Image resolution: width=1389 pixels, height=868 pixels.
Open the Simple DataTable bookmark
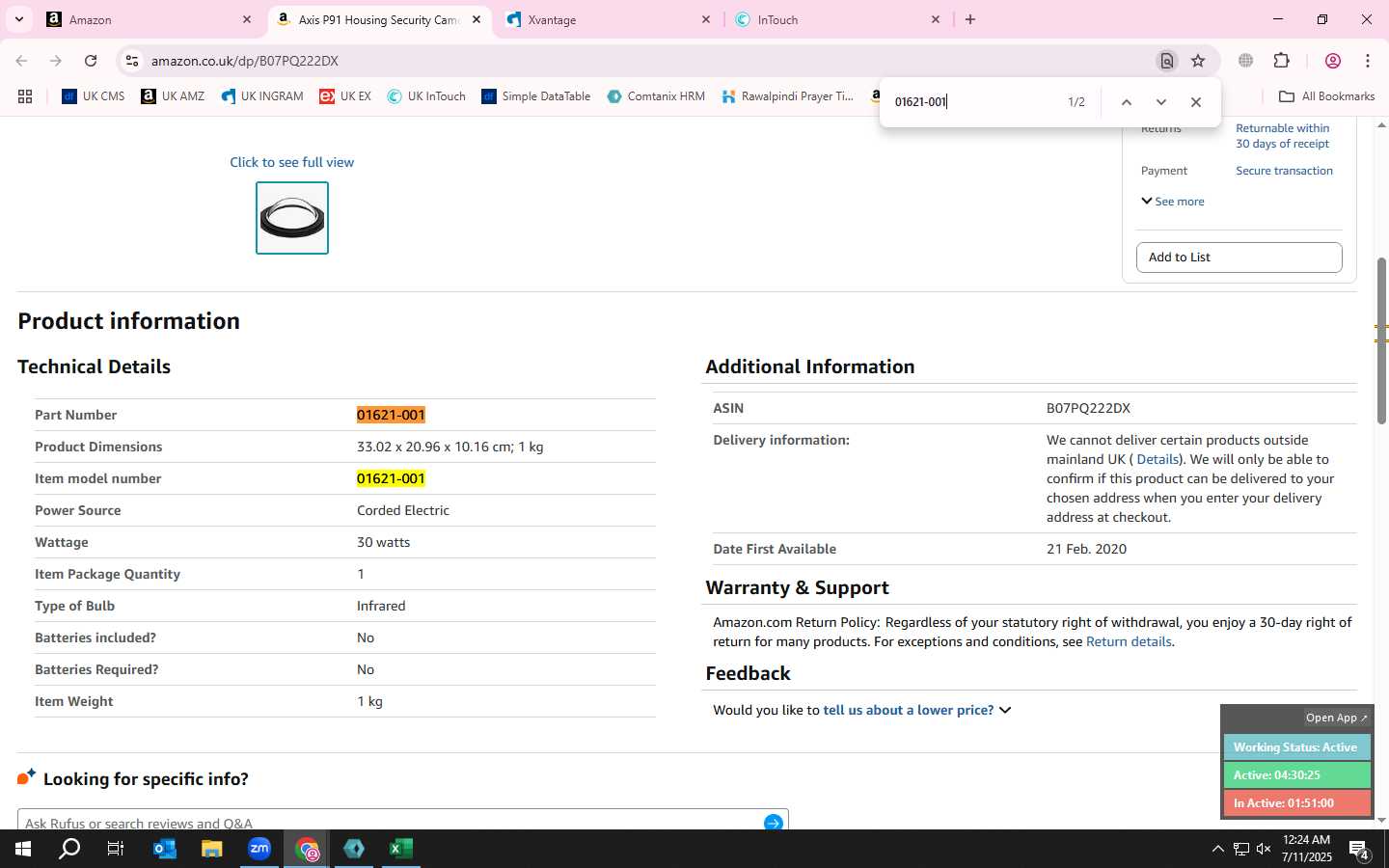click(535, 96)
